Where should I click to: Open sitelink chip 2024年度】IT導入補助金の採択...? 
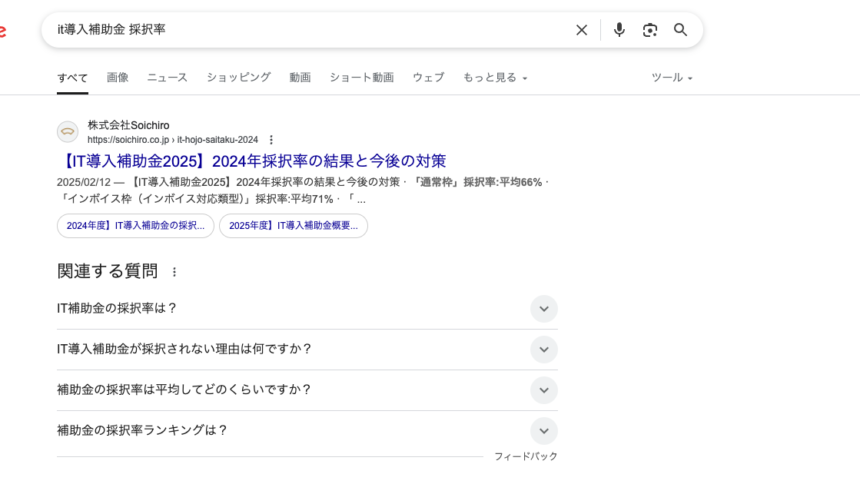pos(135,226)
